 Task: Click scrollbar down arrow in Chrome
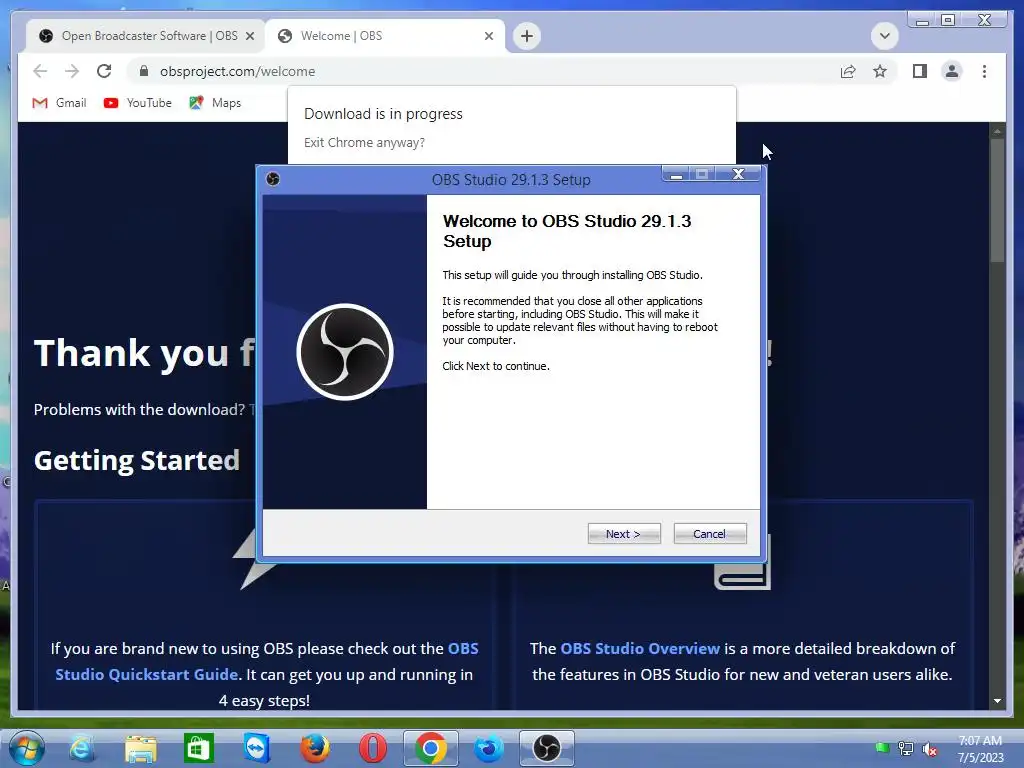point(997,701)
